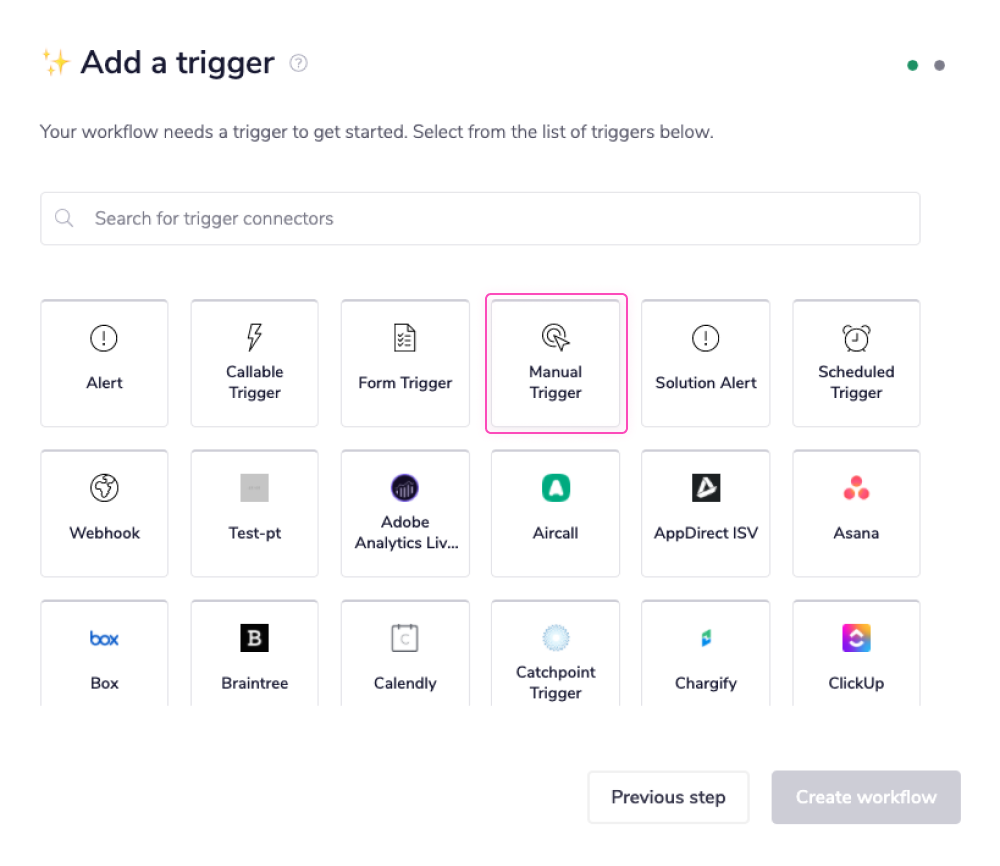Choose the Braintree connector icon

coord(254,638)
